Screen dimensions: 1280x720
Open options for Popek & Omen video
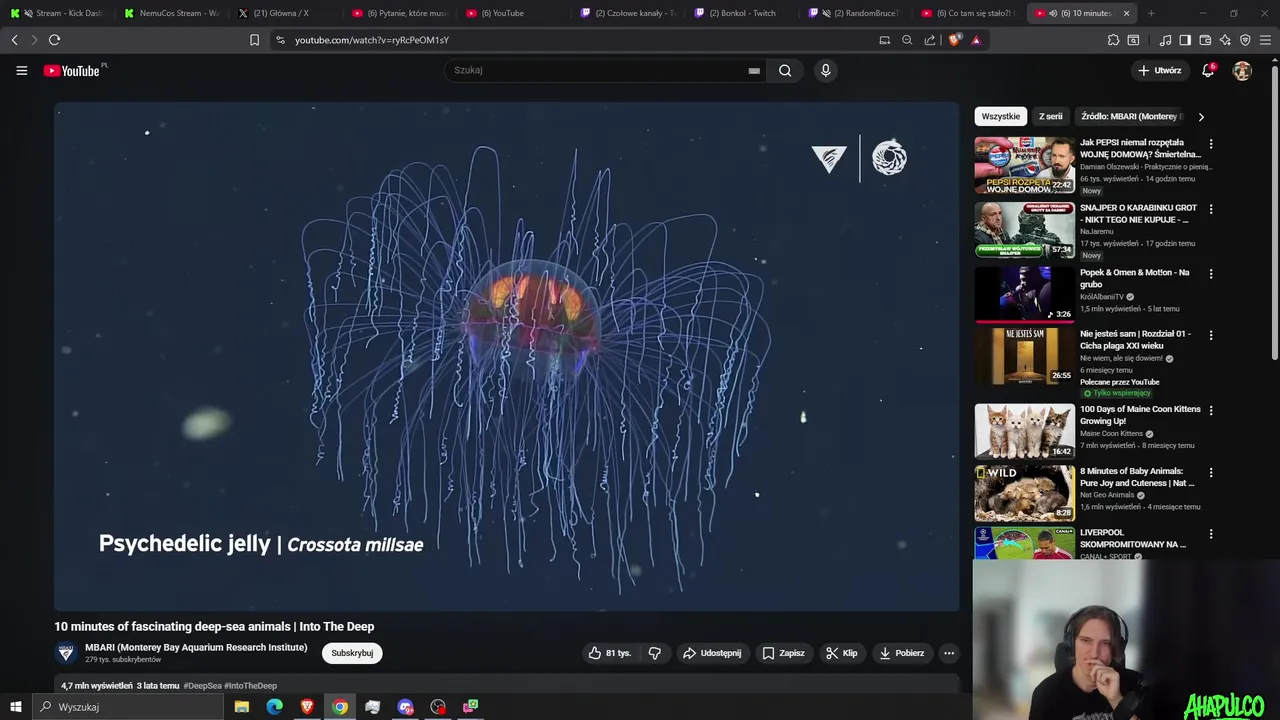pyautogui.click(x=1211, y=274)
